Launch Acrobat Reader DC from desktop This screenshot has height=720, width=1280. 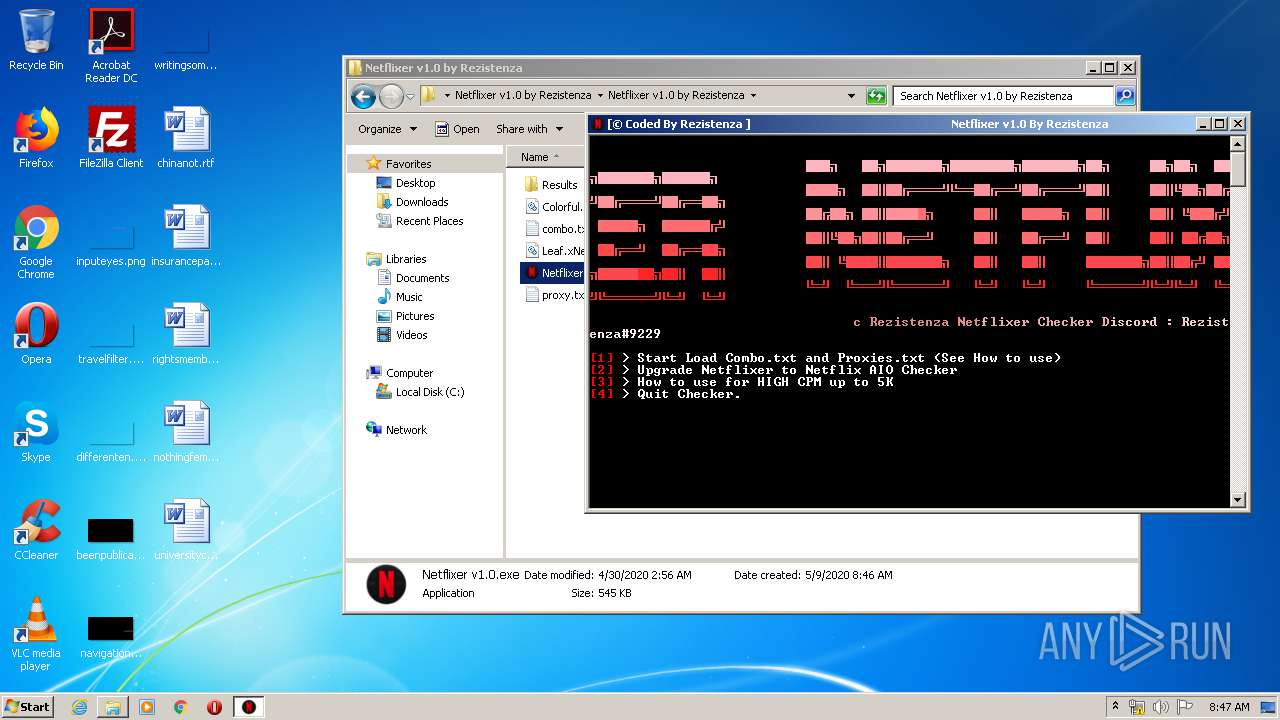(x=111, y=45)
